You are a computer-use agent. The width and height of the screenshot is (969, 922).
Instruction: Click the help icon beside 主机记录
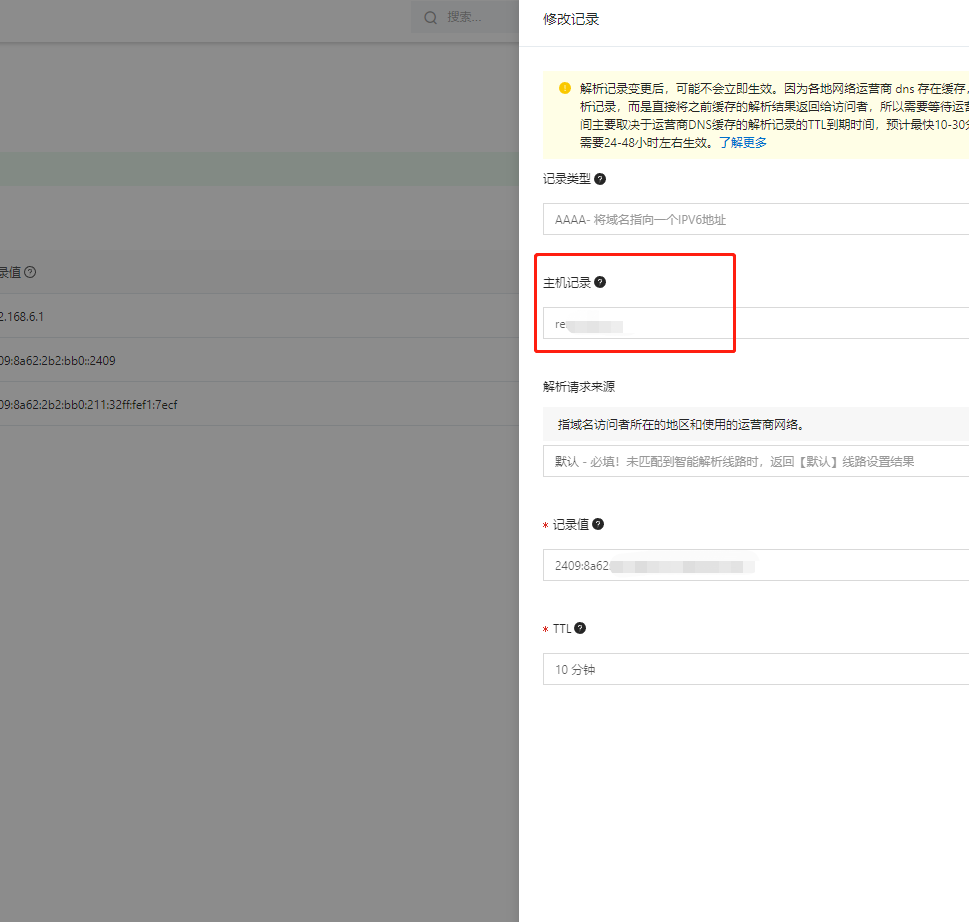click(x=599, y=282)
